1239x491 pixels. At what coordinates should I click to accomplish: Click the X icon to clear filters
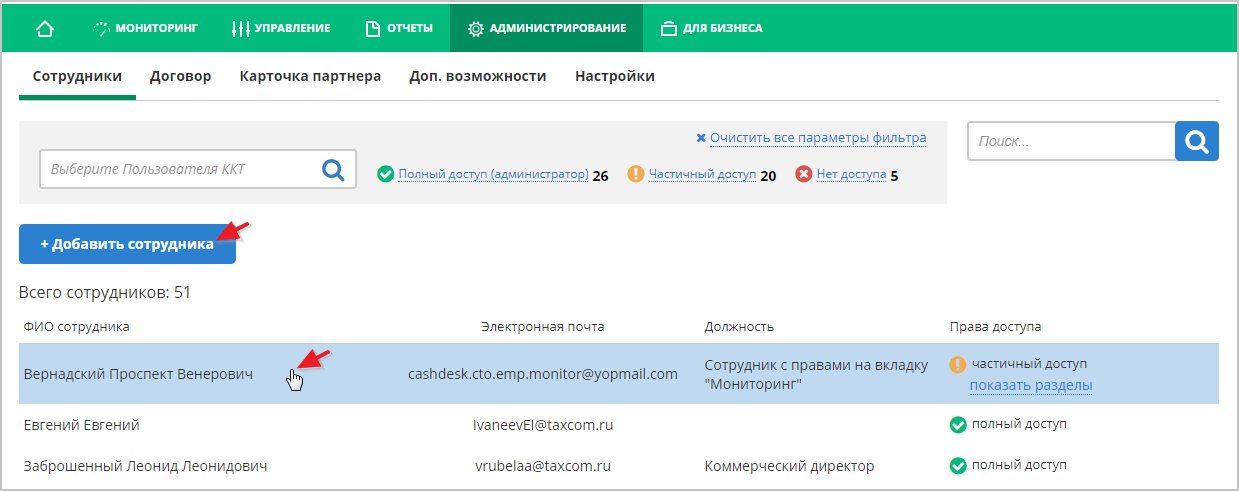(x=701, y=138)
